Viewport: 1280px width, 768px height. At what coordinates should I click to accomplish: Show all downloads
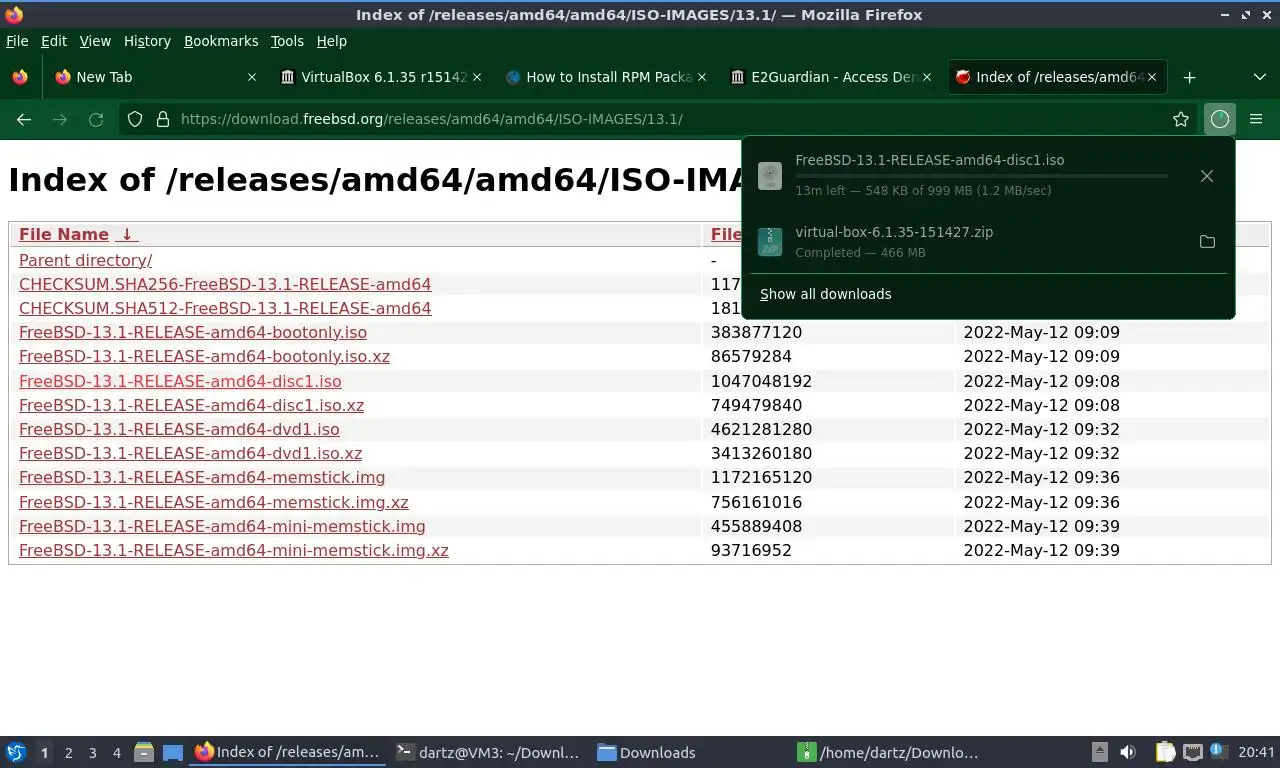point(825,294)
